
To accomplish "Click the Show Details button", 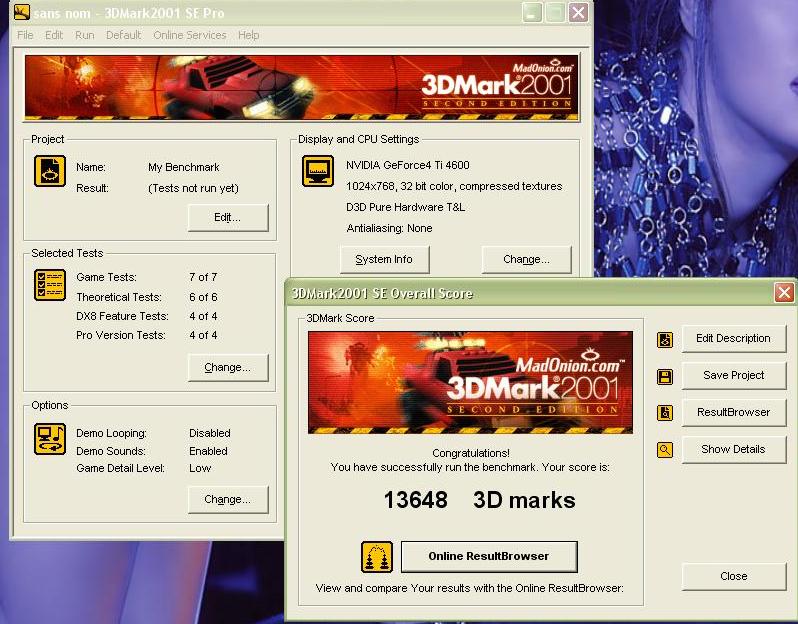I will point(733,449).
